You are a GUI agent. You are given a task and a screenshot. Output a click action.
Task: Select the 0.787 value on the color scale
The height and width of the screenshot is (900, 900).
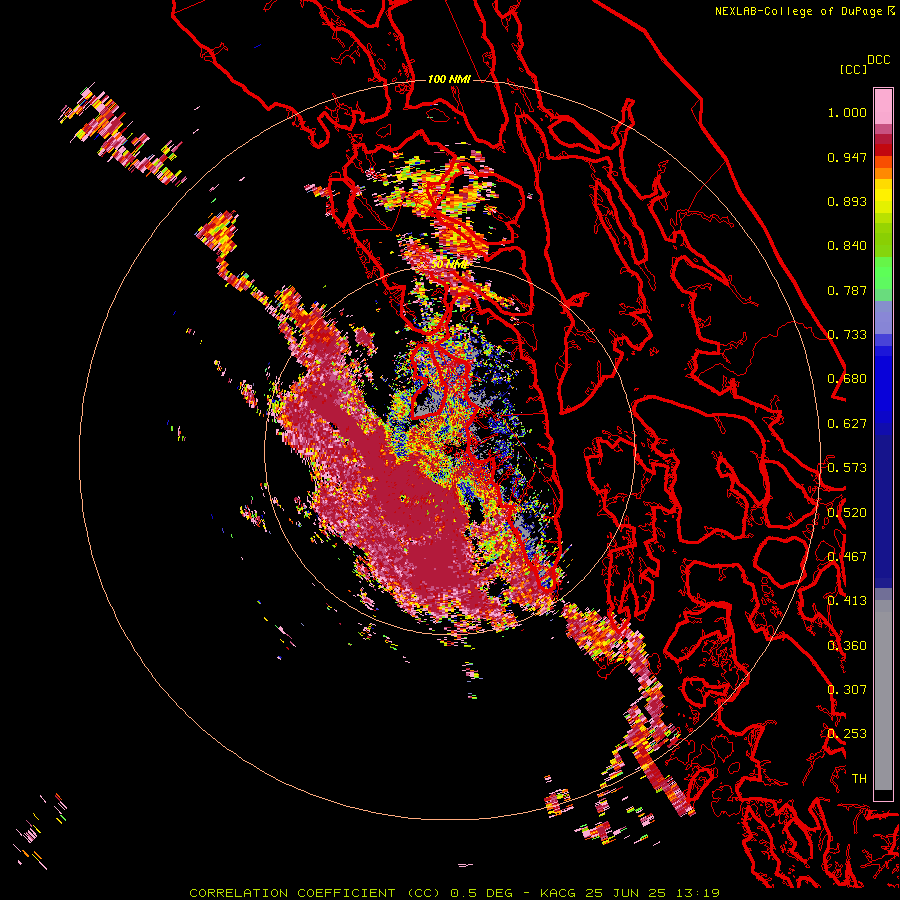pyautogui.click(x=847, y=290)
